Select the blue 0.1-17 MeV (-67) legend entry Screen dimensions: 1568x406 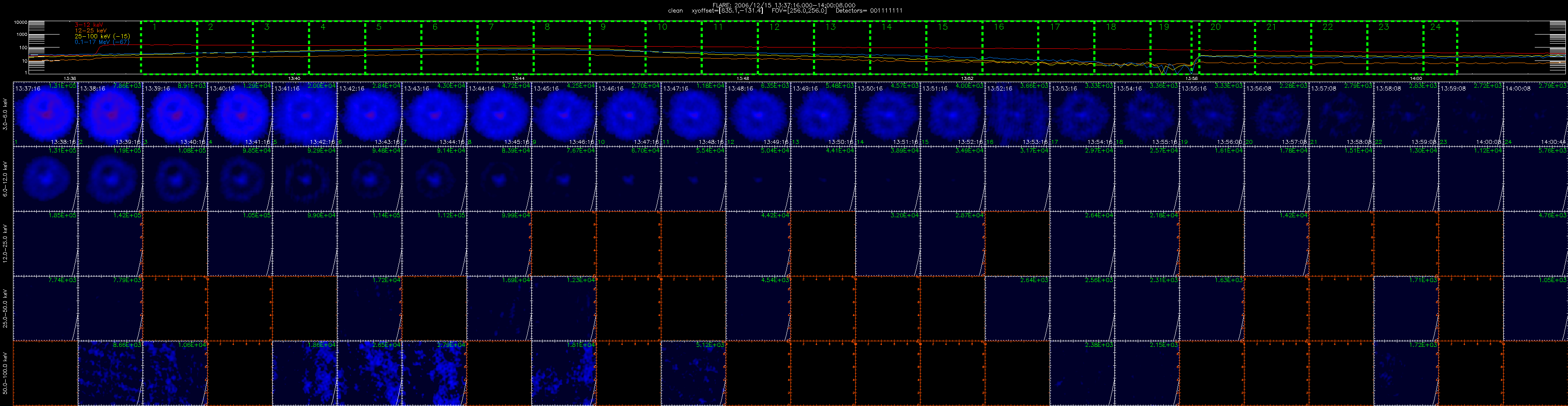pos(102,42)
